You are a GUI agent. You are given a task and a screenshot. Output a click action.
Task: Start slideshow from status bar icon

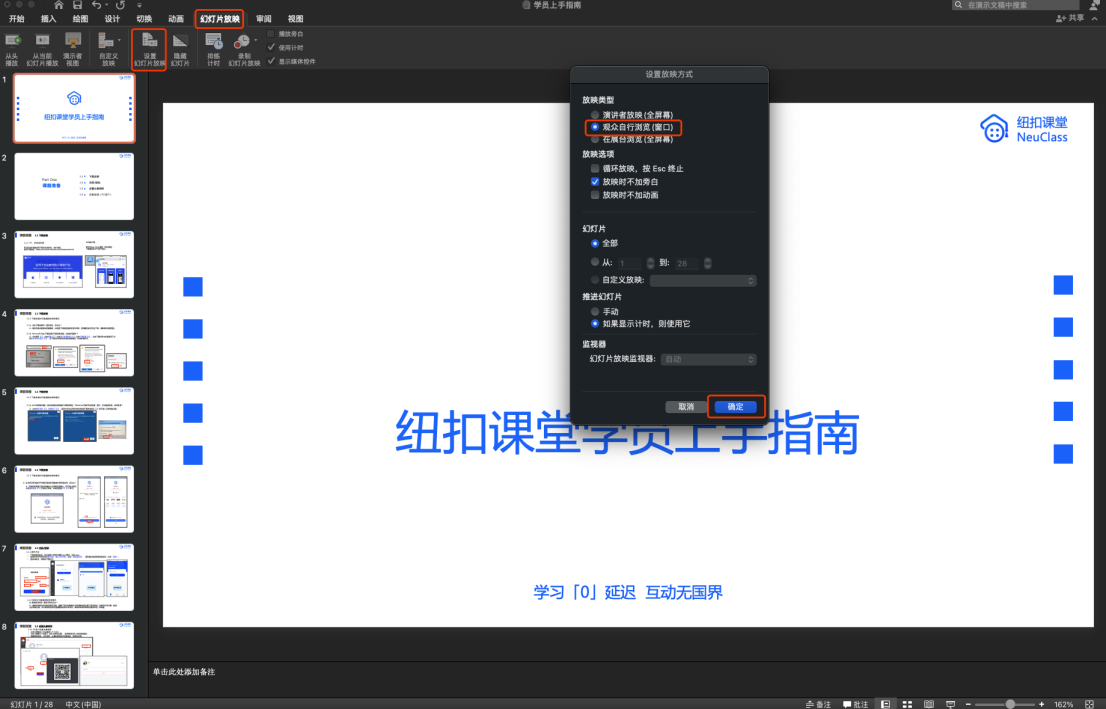click(x=950, y=704)
